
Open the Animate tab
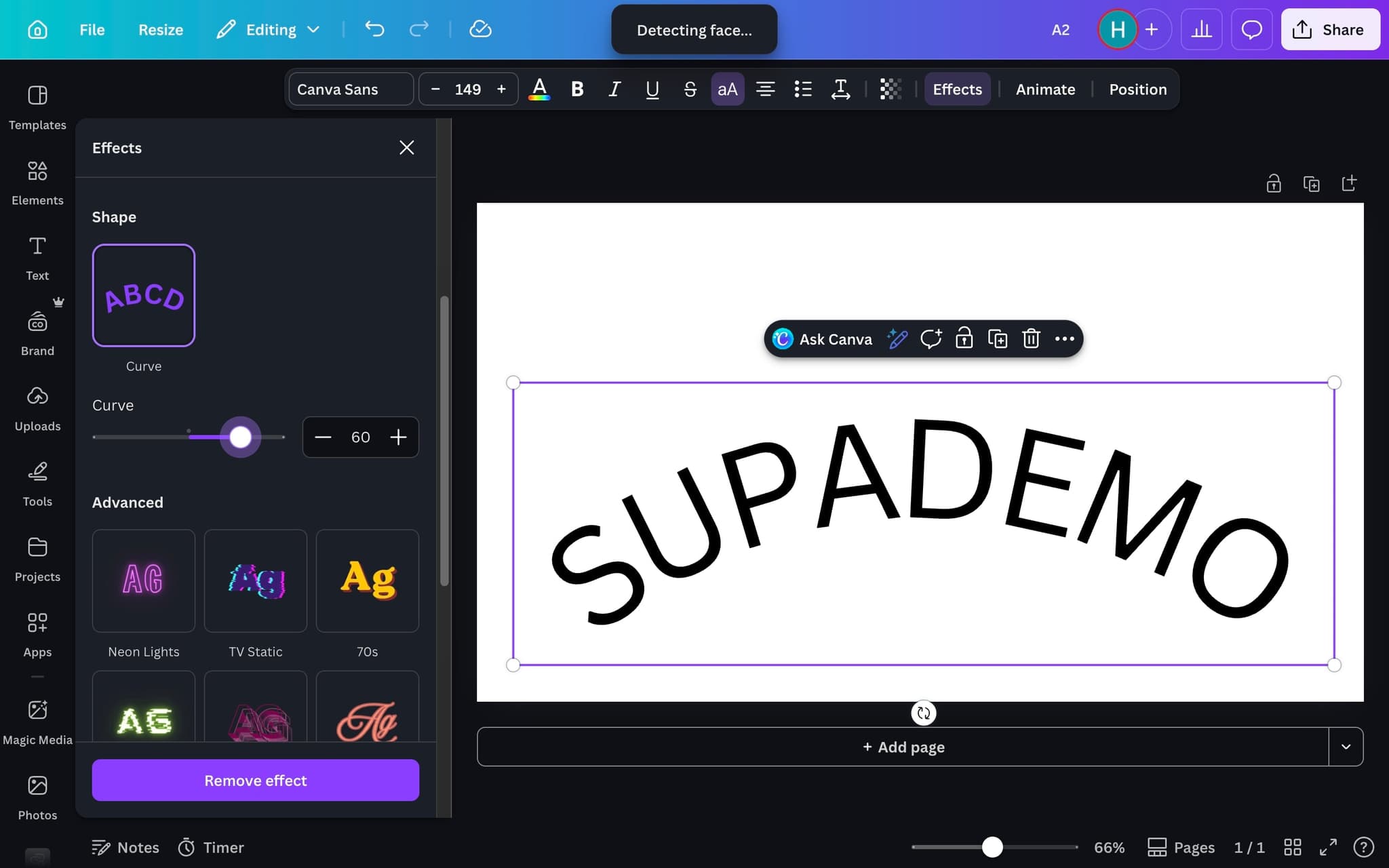(1045, 89)
